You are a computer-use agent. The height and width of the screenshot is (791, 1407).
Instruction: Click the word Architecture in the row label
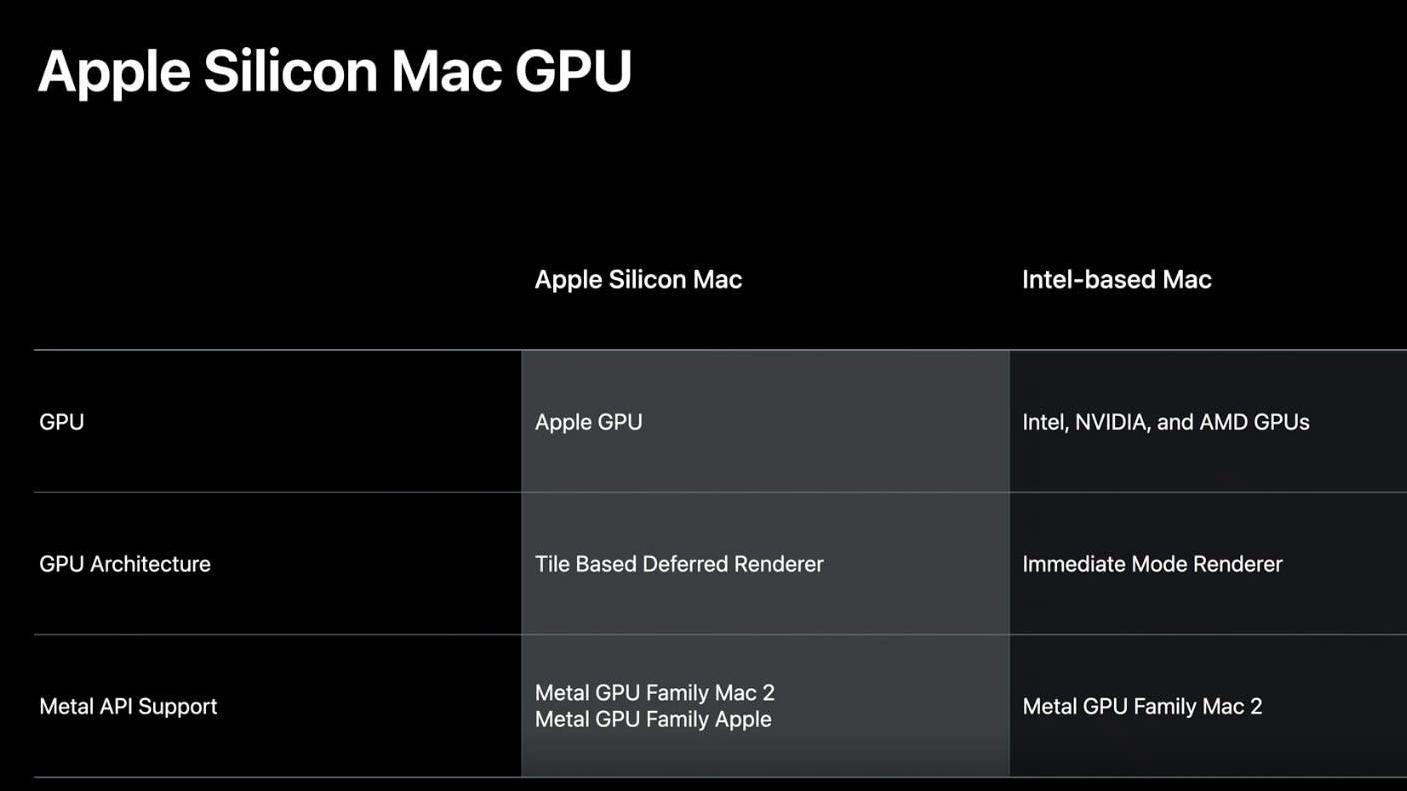tap(150, 564)
